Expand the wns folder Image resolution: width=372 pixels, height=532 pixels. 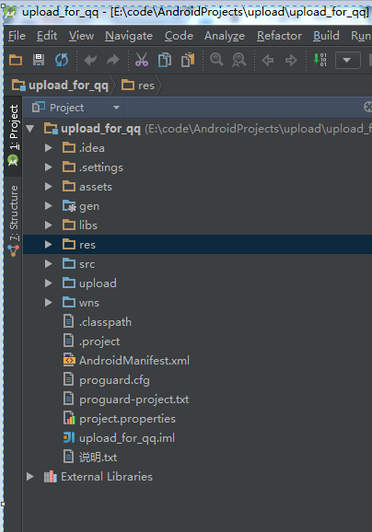coord(49,303)
